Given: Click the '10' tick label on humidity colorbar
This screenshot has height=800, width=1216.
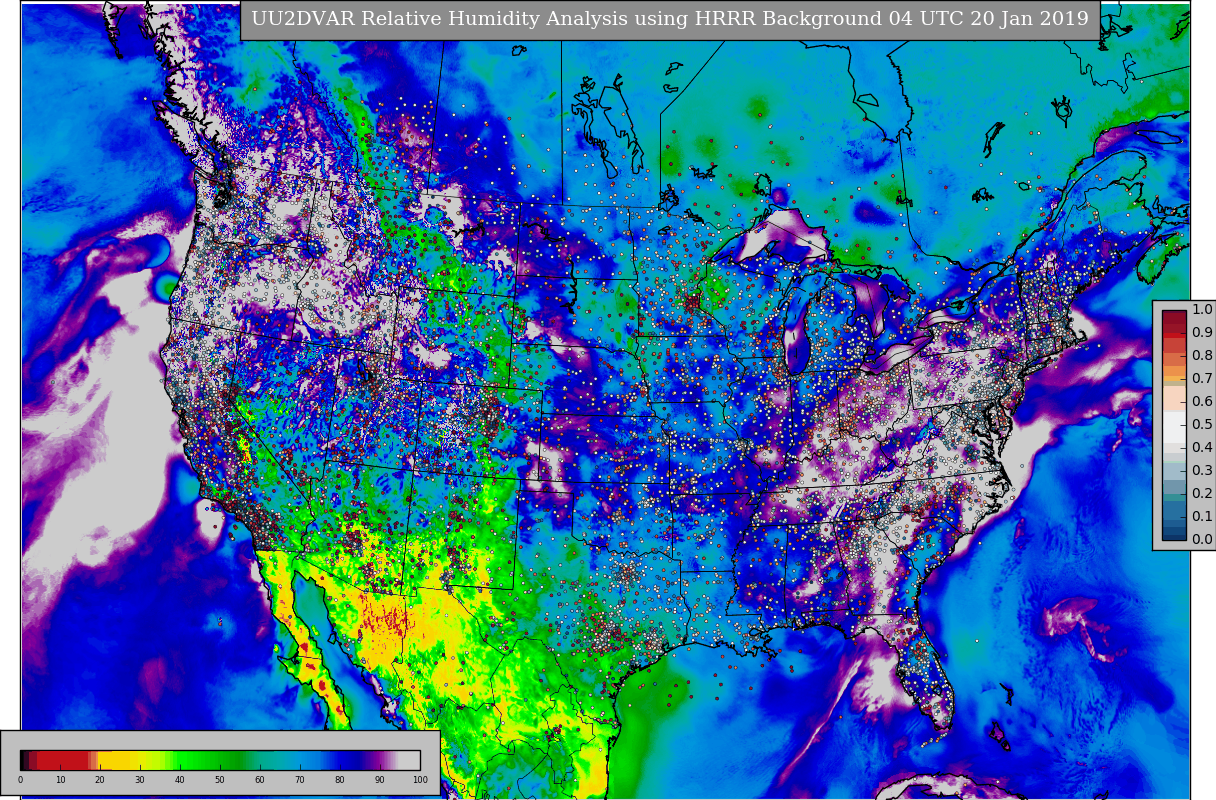Looking at the screenshot, I should pyautogui.click(x=60, y=780).
